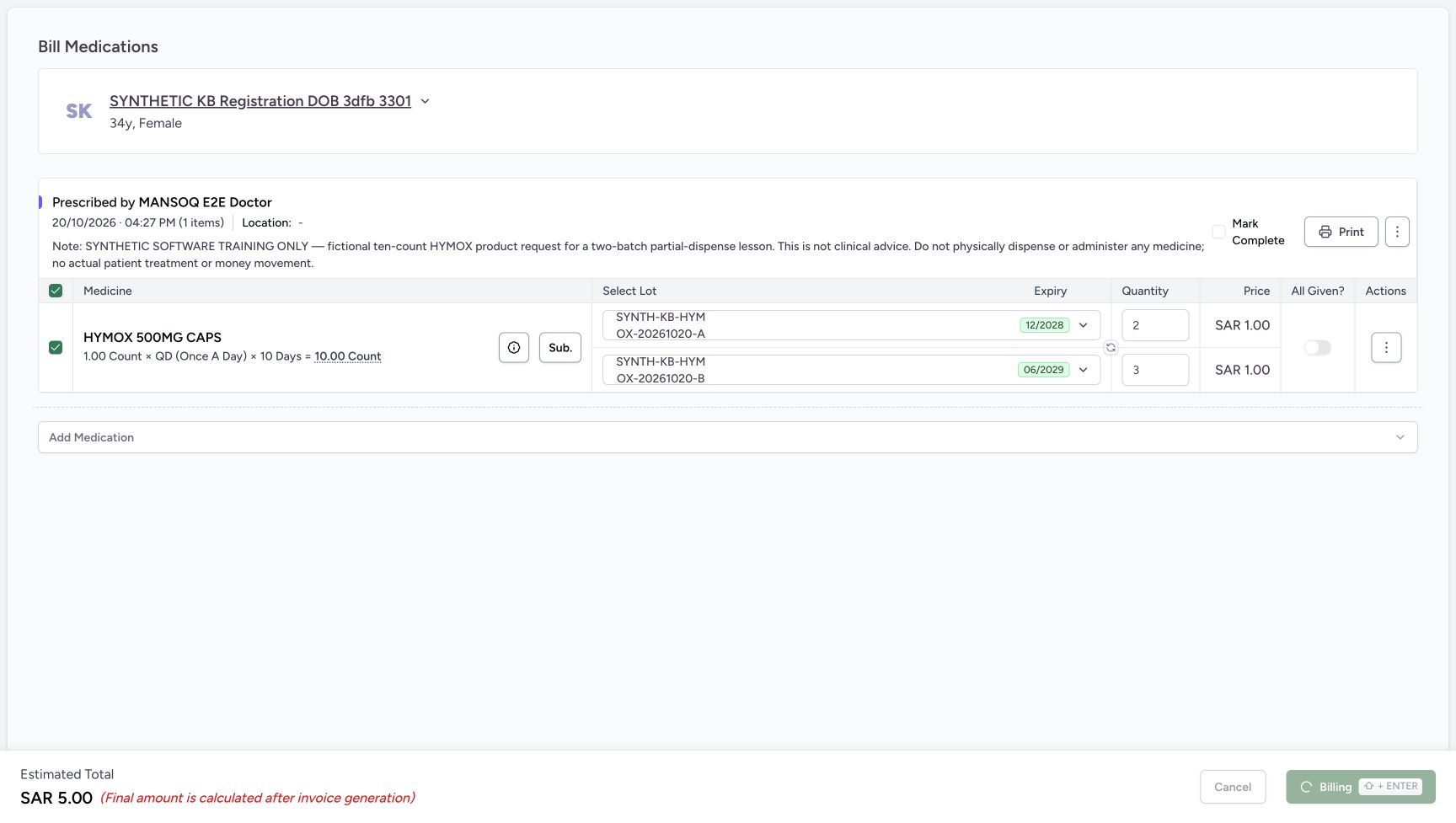Click the Bill Medications heading
The width and height of the screenshot is (1456, 823).
tap(98, 46)
